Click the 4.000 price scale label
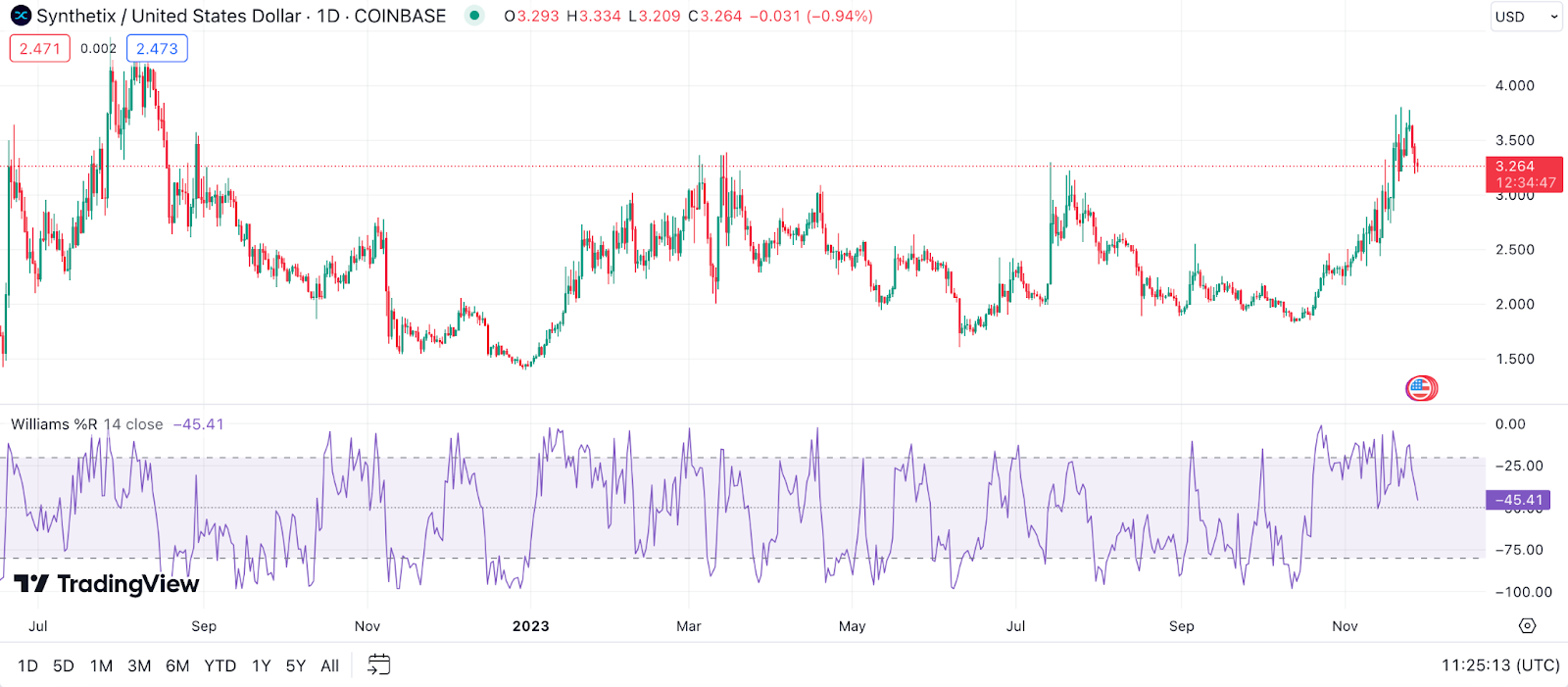This screenshot has width=1568, height=687. (x=1514, y=85)
